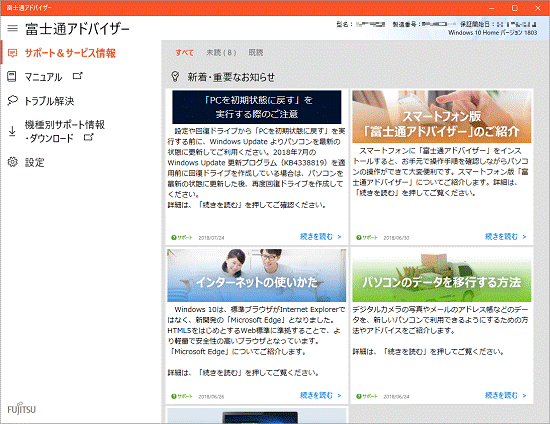This screenshot has width=550, height=424.
Task: Switch to the 既読 tab
Action: (256, 53)
